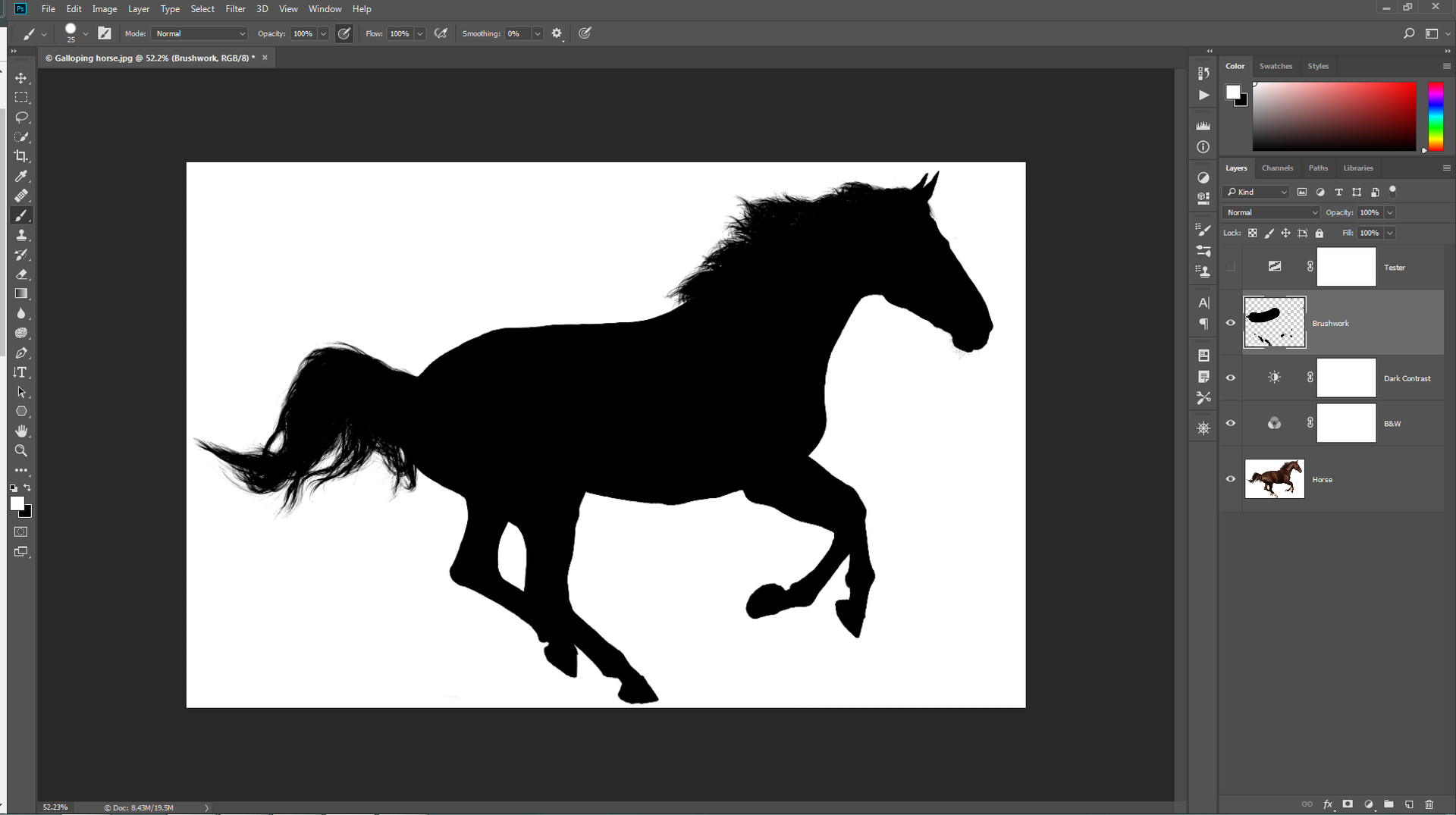1456x815 pixels.
Task: Click the Brushwork layer thumbnail
Action: point(1274,322)
